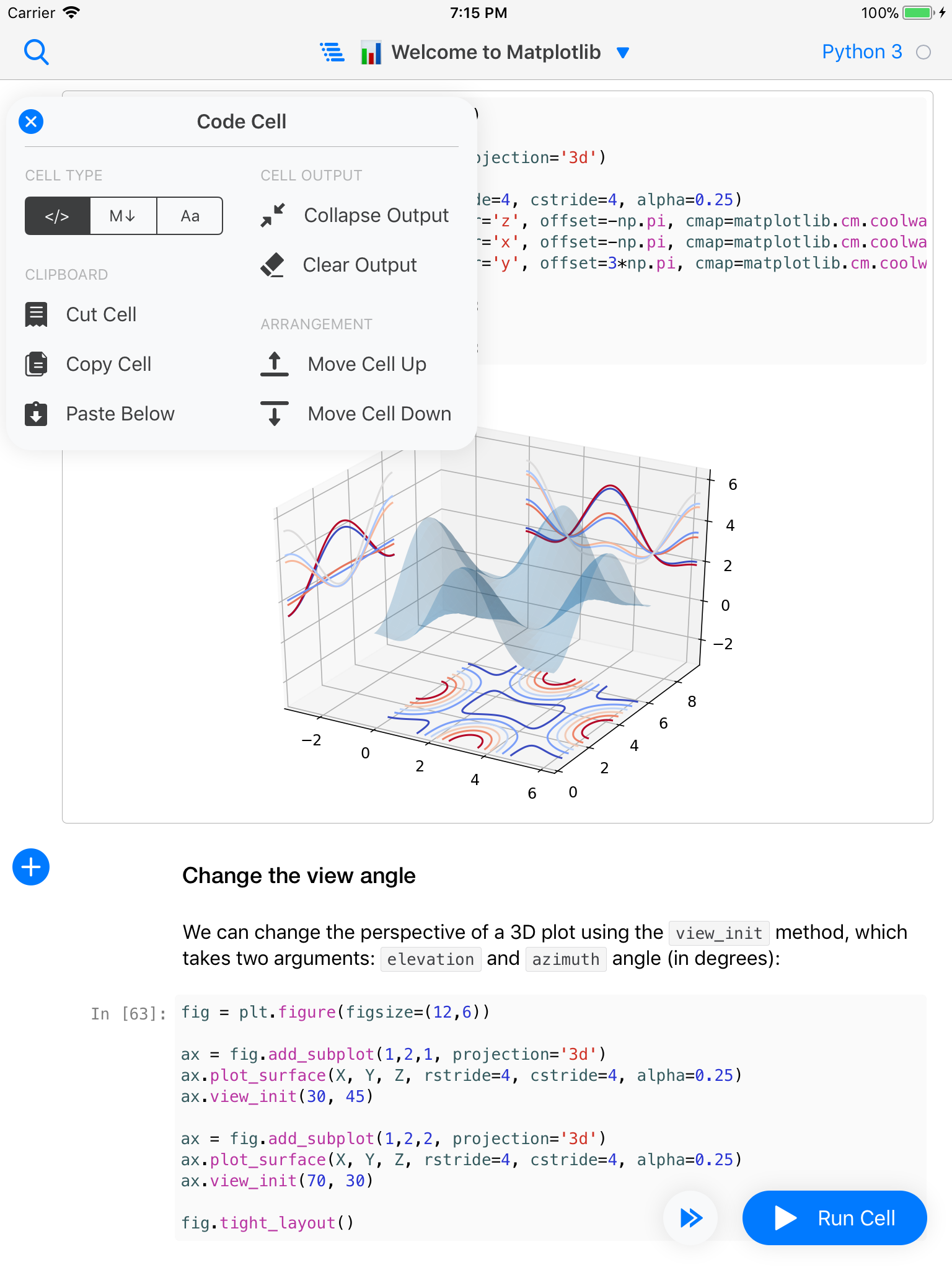Open the Python 3 kernel menu
This screenshot has height=1270, width=952.
tap(862, 52)
